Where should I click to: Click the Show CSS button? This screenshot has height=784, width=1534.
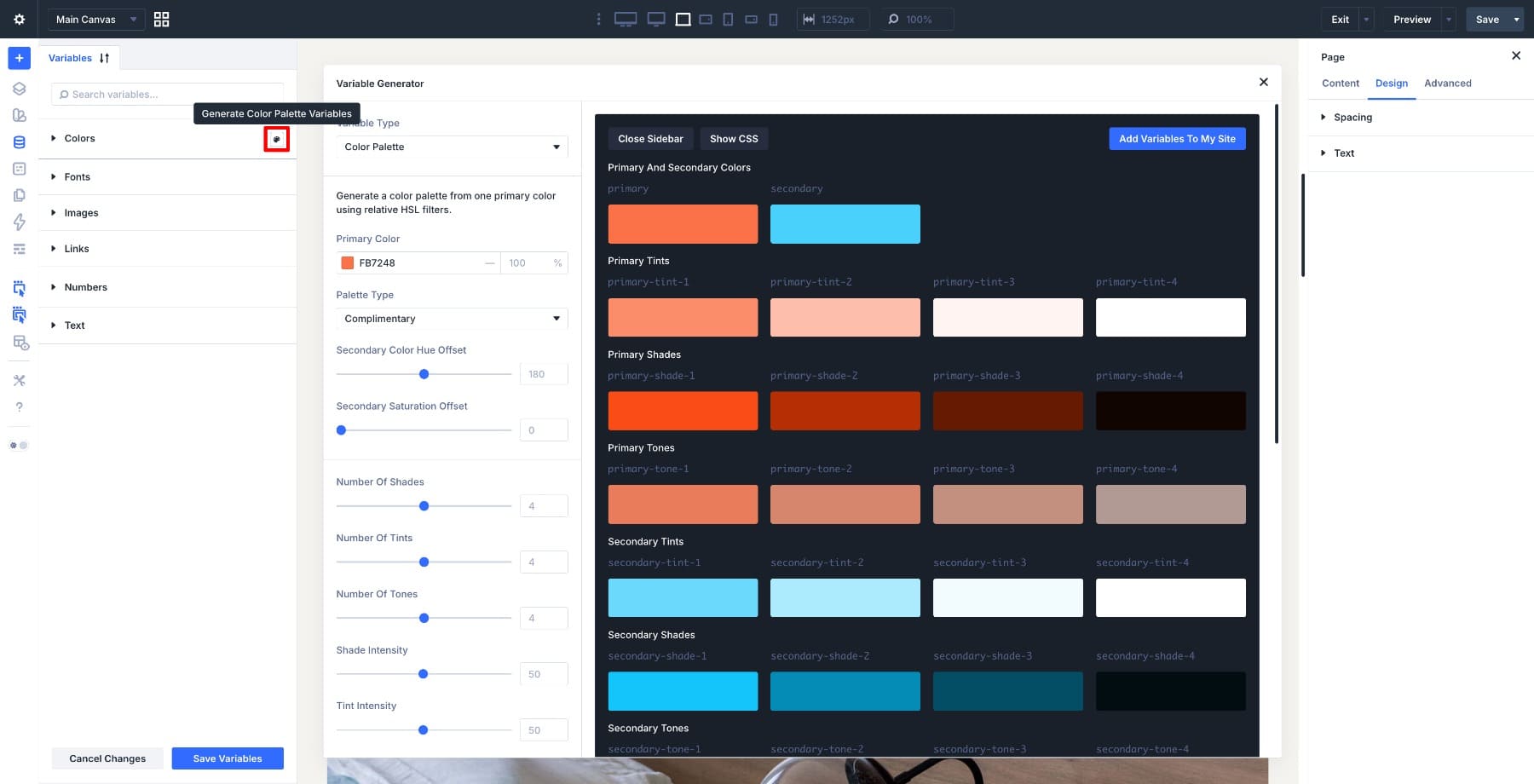click(734, 139)
